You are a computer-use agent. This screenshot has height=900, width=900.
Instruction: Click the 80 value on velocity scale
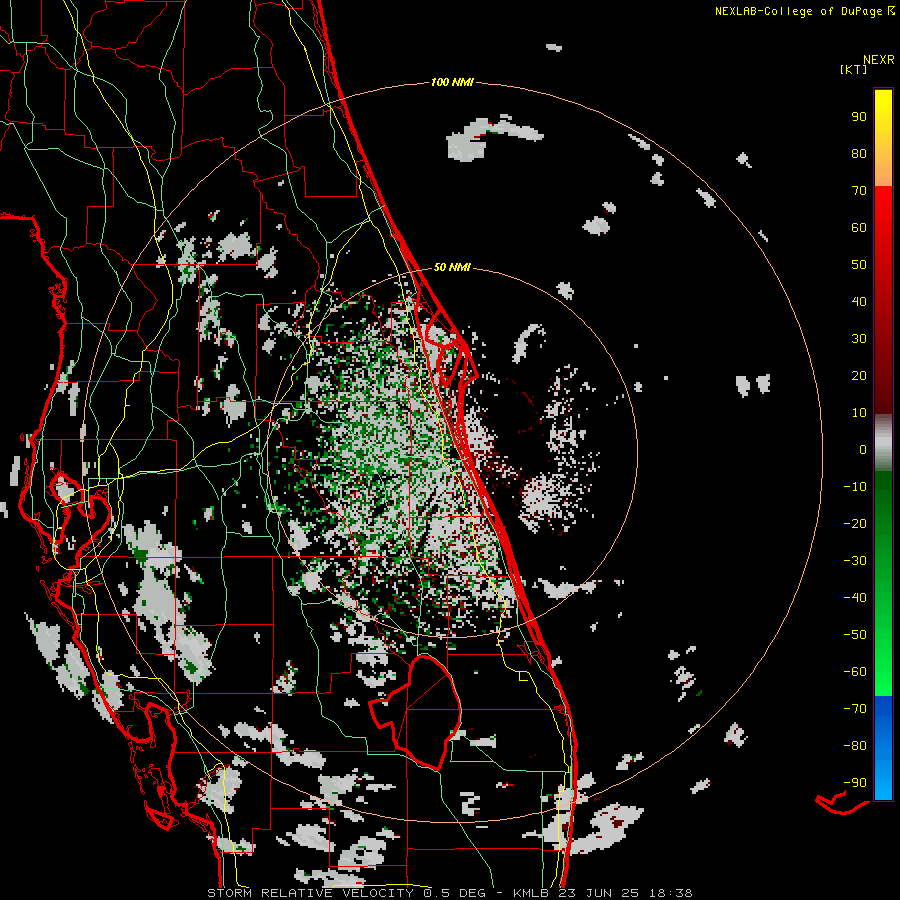coord(859,154)
